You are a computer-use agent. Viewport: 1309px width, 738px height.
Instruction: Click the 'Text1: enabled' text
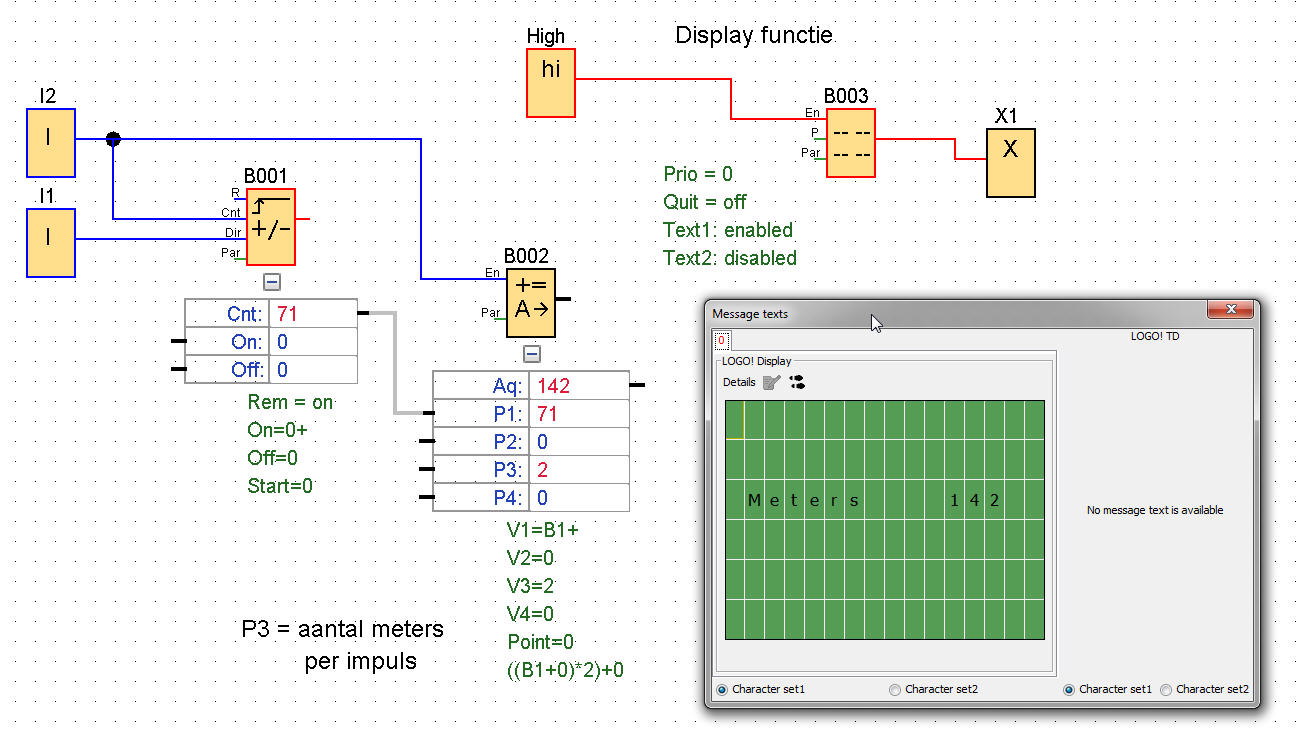click(728, 230)
